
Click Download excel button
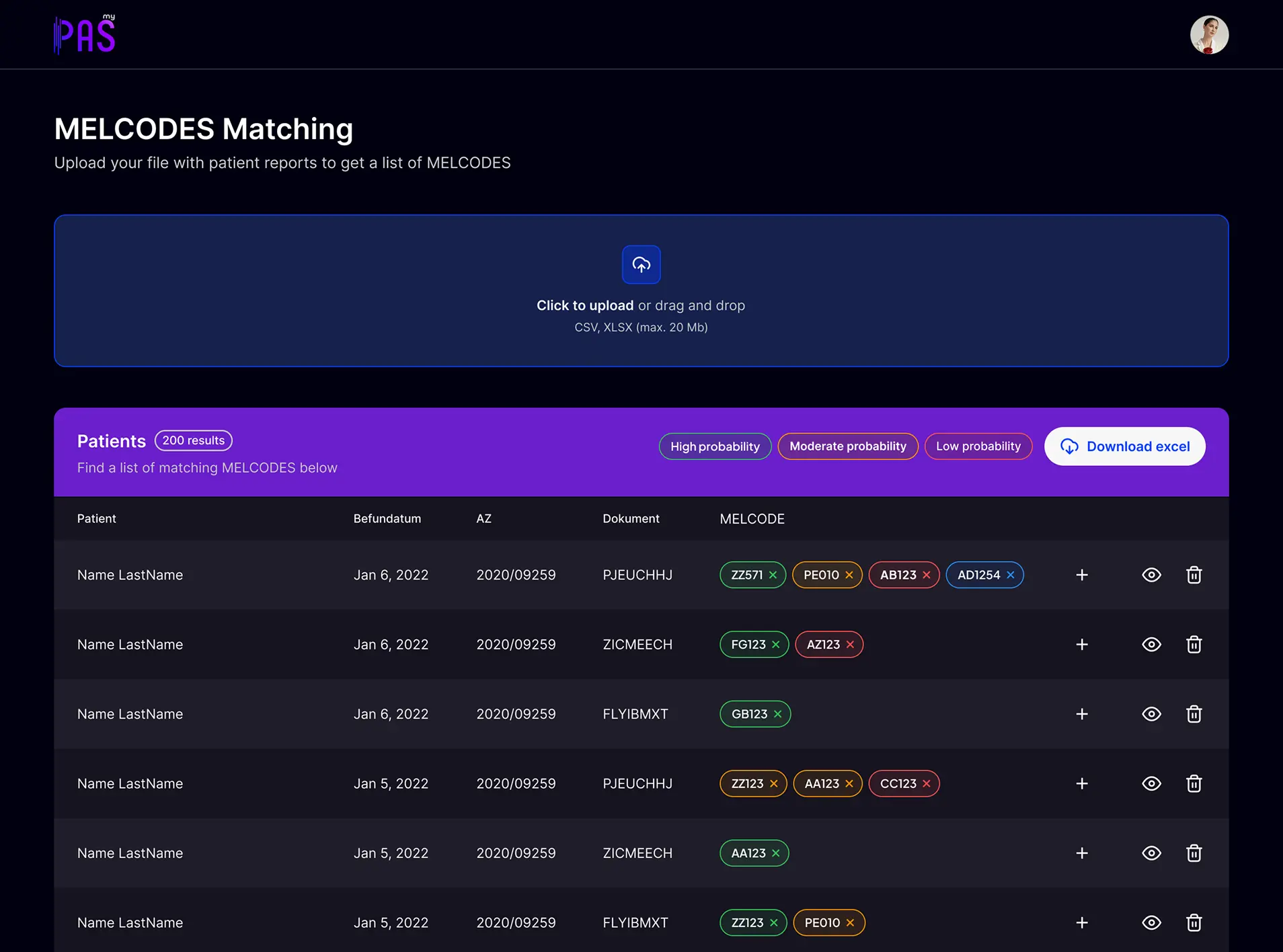coord(1124,446)
